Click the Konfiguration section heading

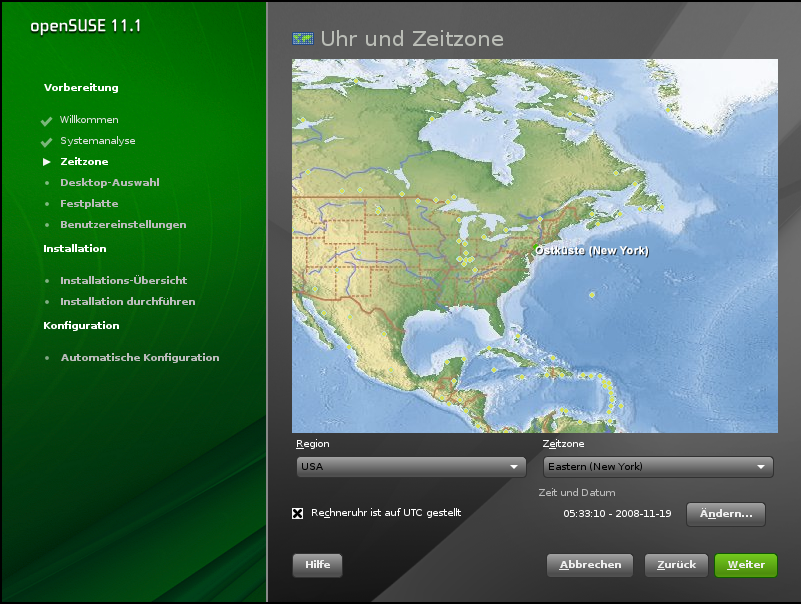pos(81,326)
